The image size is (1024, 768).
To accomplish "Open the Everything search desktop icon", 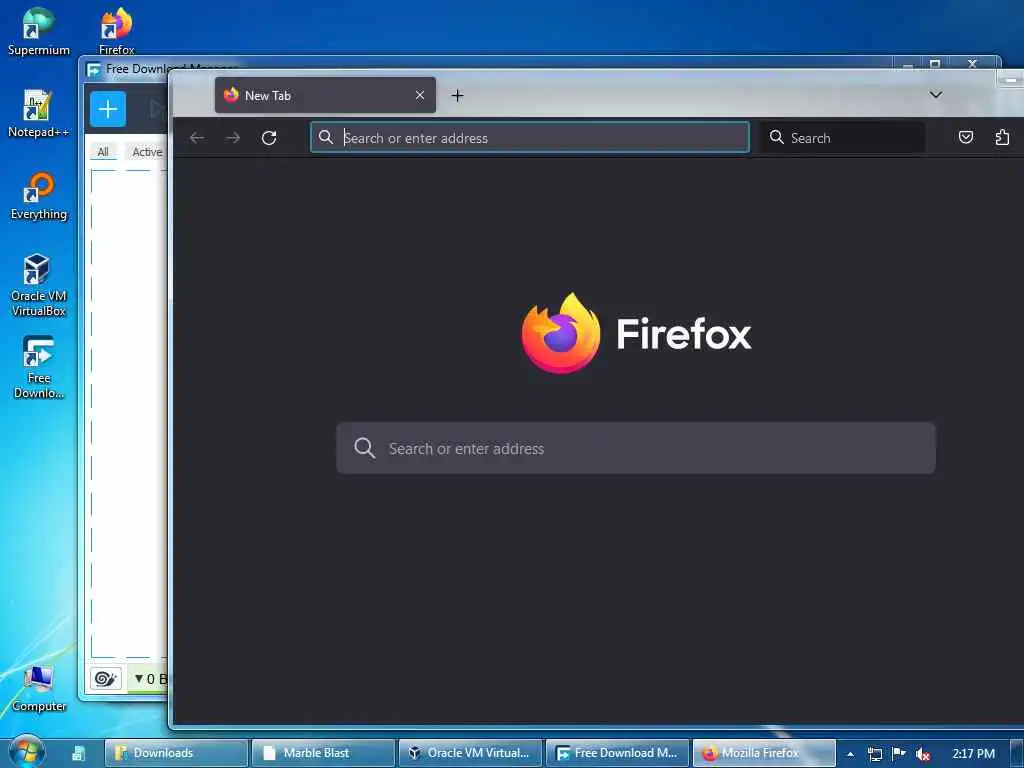I will [39, 195].
